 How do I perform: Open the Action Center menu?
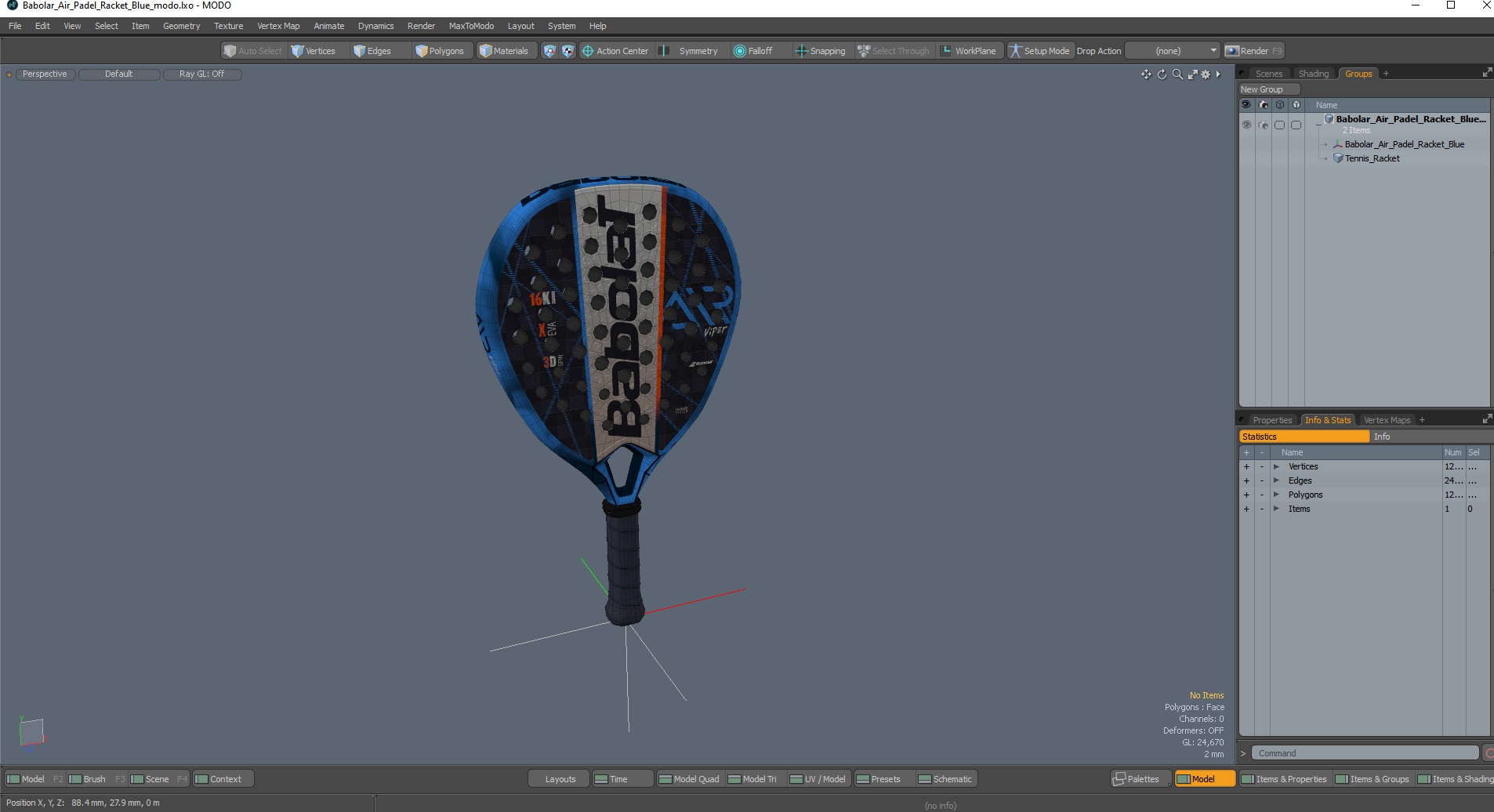coord(615,51)
